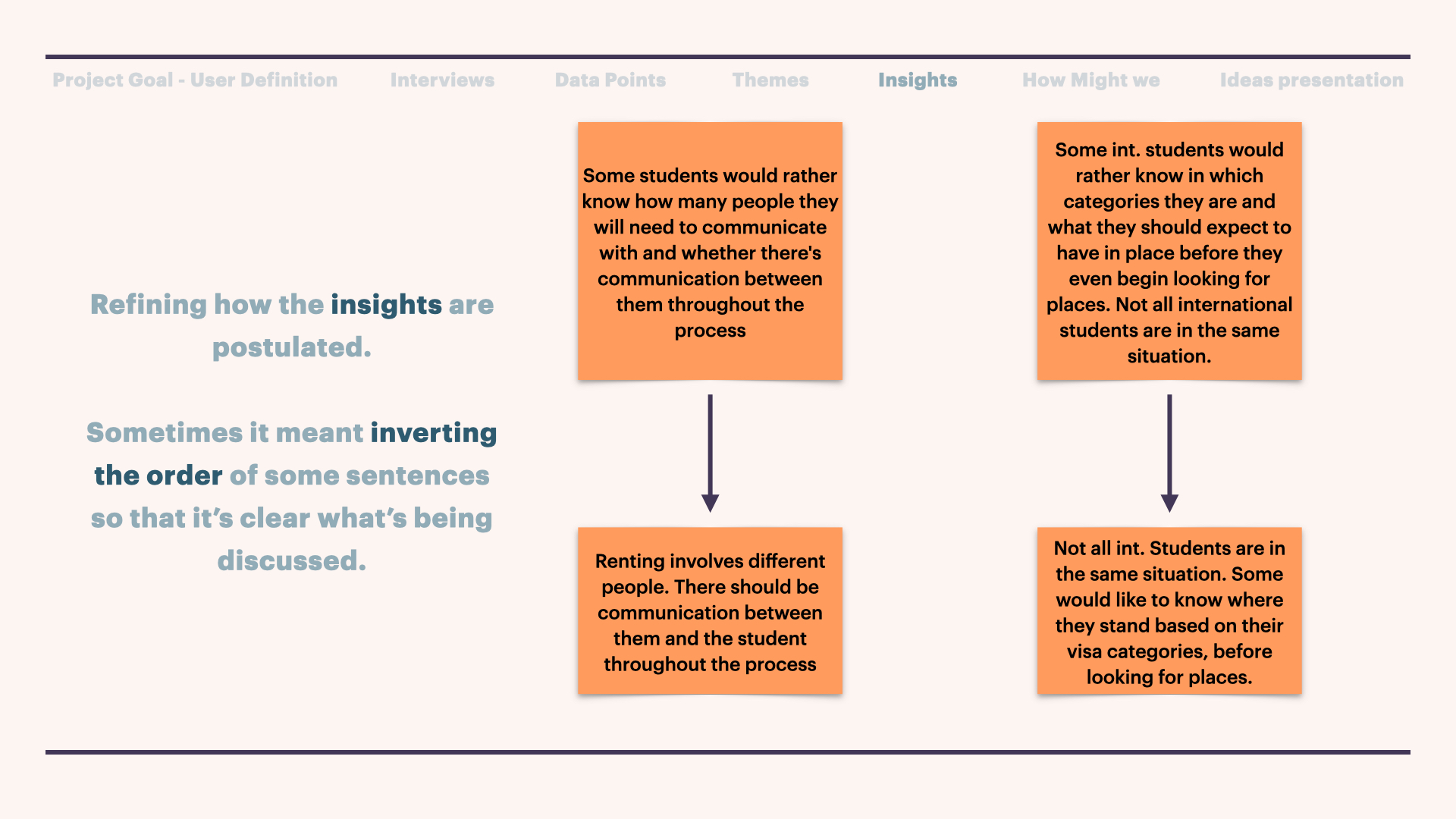1456x819 pixels.
Task: Select the 'Not all int. Students' sticky note
Action: click(1169, 610)
